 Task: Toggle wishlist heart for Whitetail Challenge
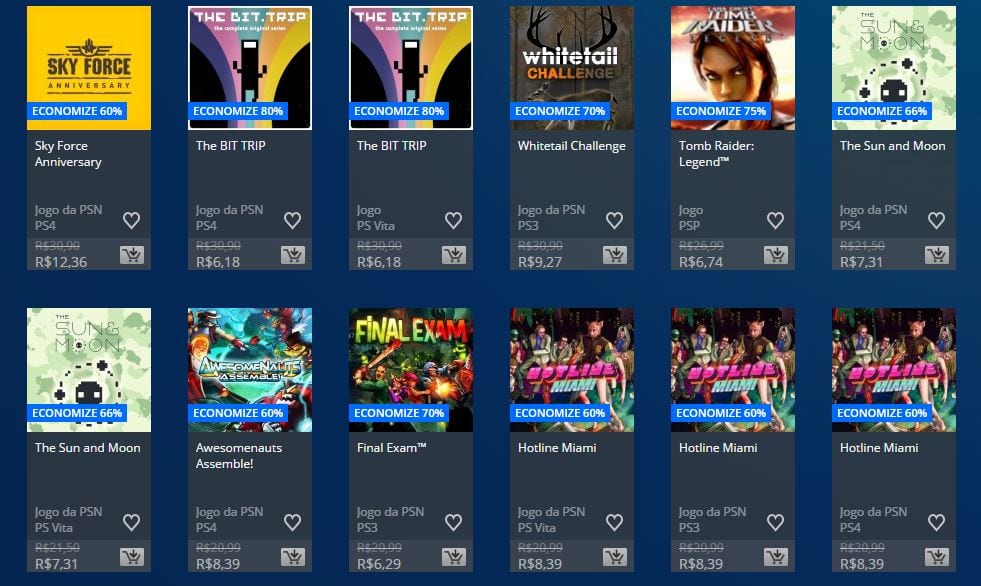(614, 220)
